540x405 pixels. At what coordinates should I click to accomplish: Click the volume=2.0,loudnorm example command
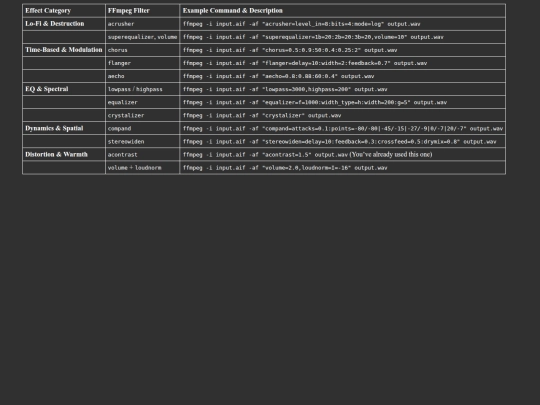(285, 168)
